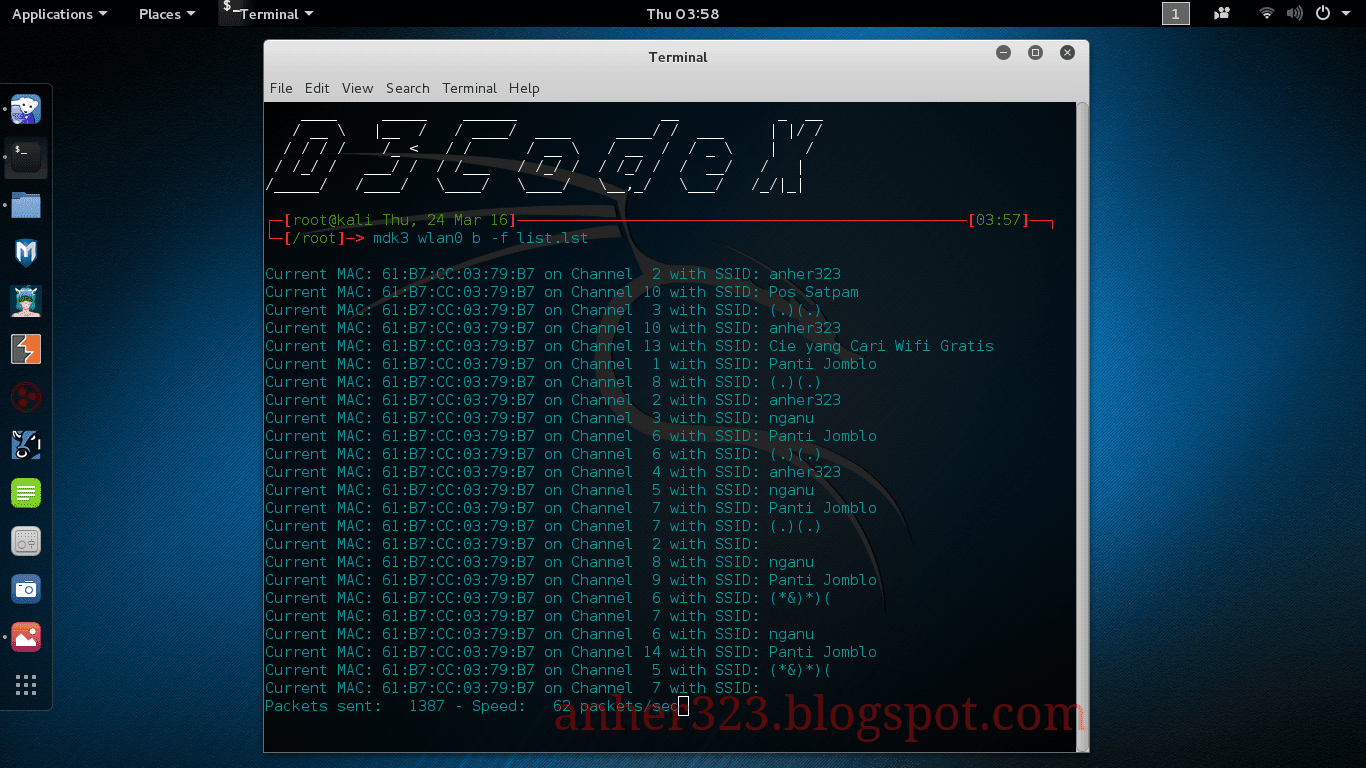The height and width of the screenshot is (768, 1366).
Task: Open the screenshot camera tool
Action: tap(26, 589)
